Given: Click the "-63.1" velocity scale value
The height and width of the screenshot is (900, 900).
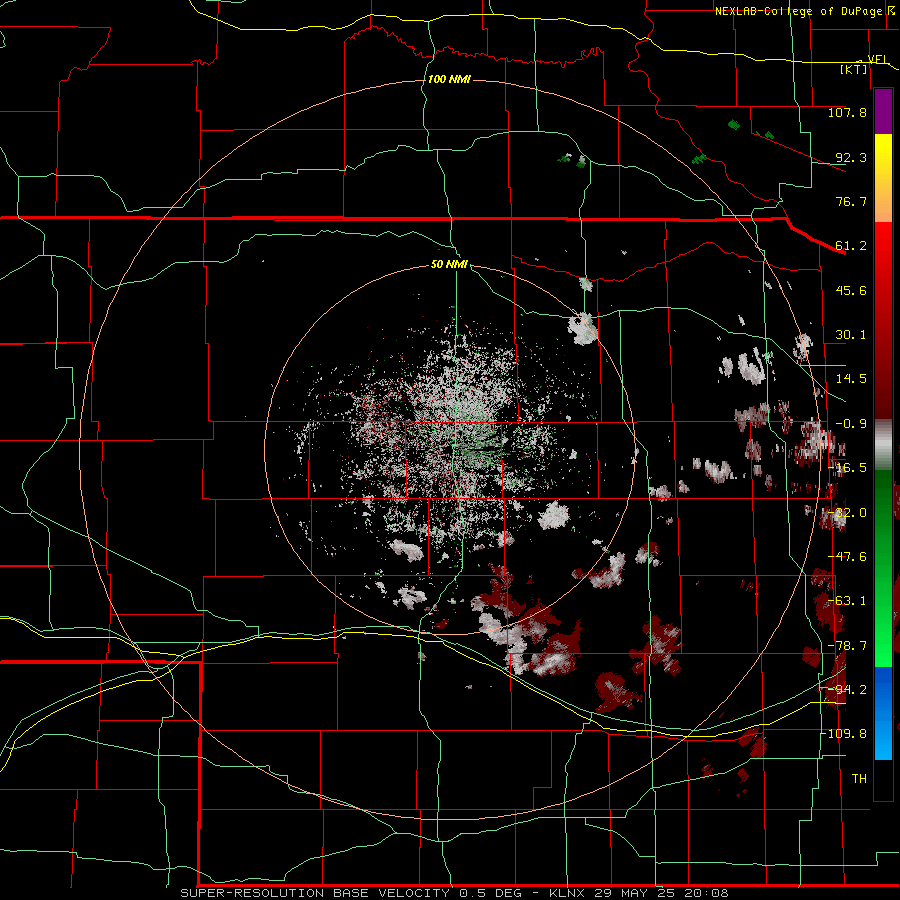Looking at the screenshot, I should [x=847, y=601].
